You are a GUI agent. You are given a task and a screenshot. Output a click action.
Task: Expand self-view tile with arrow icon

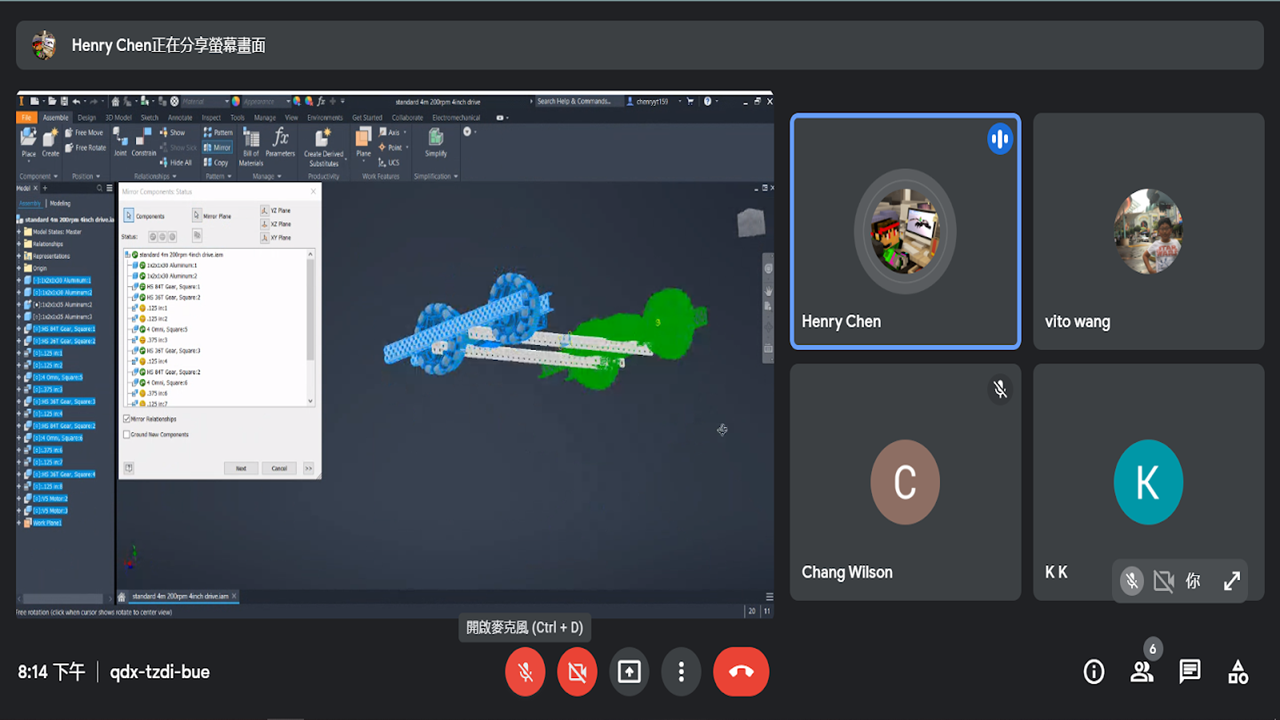coord(1232,581)
